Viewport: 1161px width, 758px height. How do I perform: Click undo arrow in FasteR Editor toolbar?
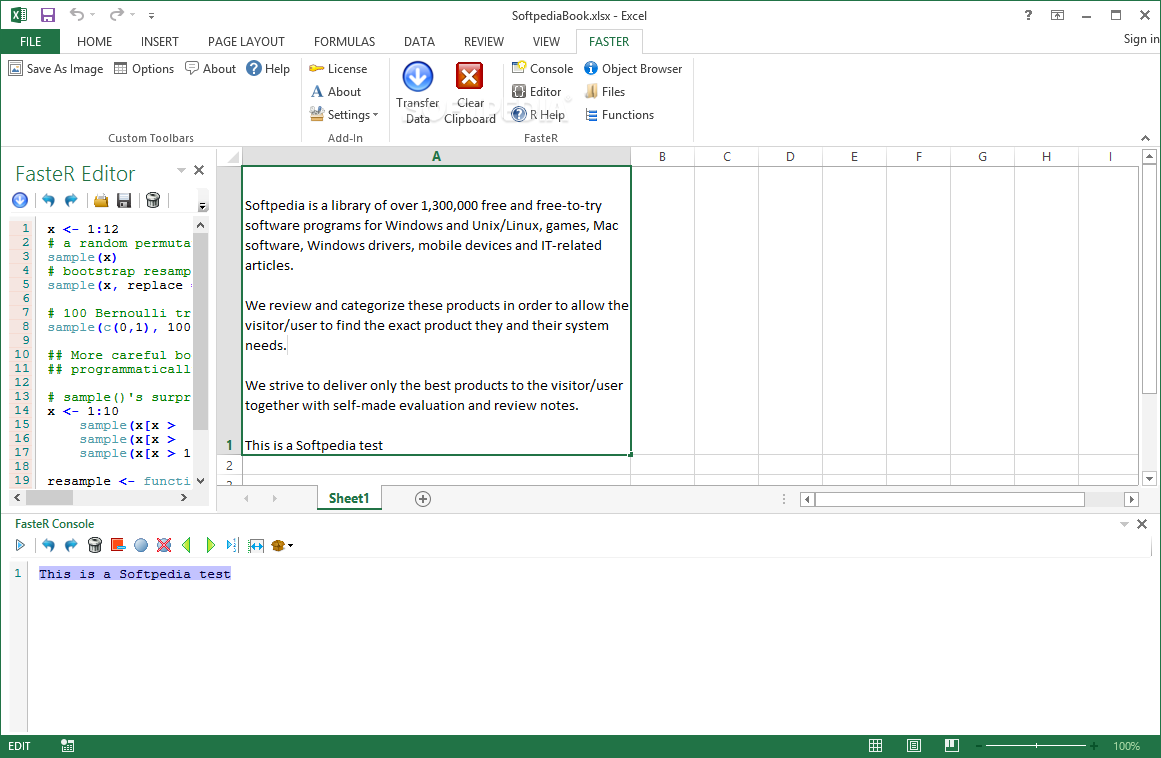(x=48, y=200)
